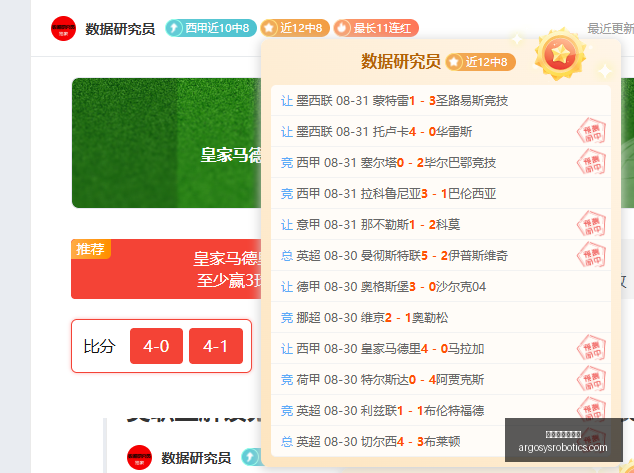Select the 特尔斯达 0-4 阿贾克斯 row

tap(441, 380)
